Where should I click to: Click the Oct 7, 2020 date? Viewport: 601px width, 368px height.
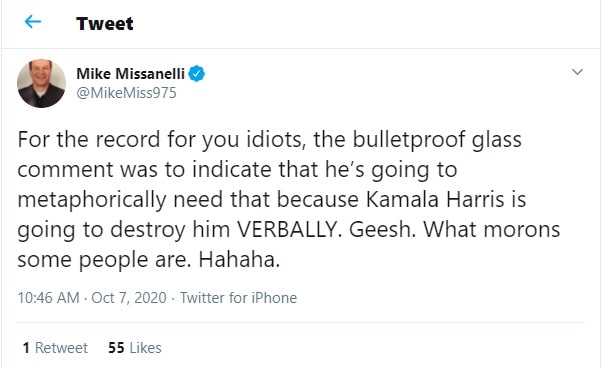coord(129,298)
